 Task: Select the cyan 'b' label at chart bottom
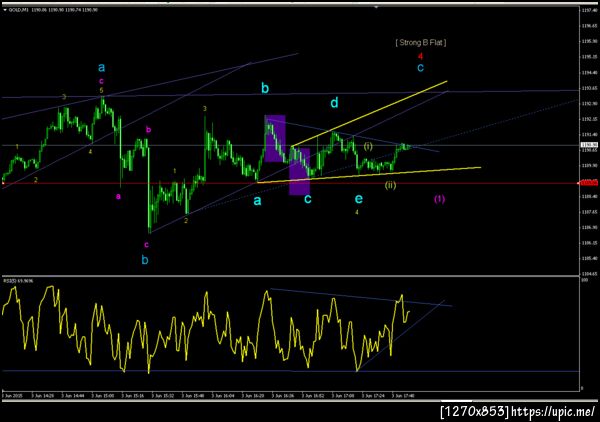145,260
